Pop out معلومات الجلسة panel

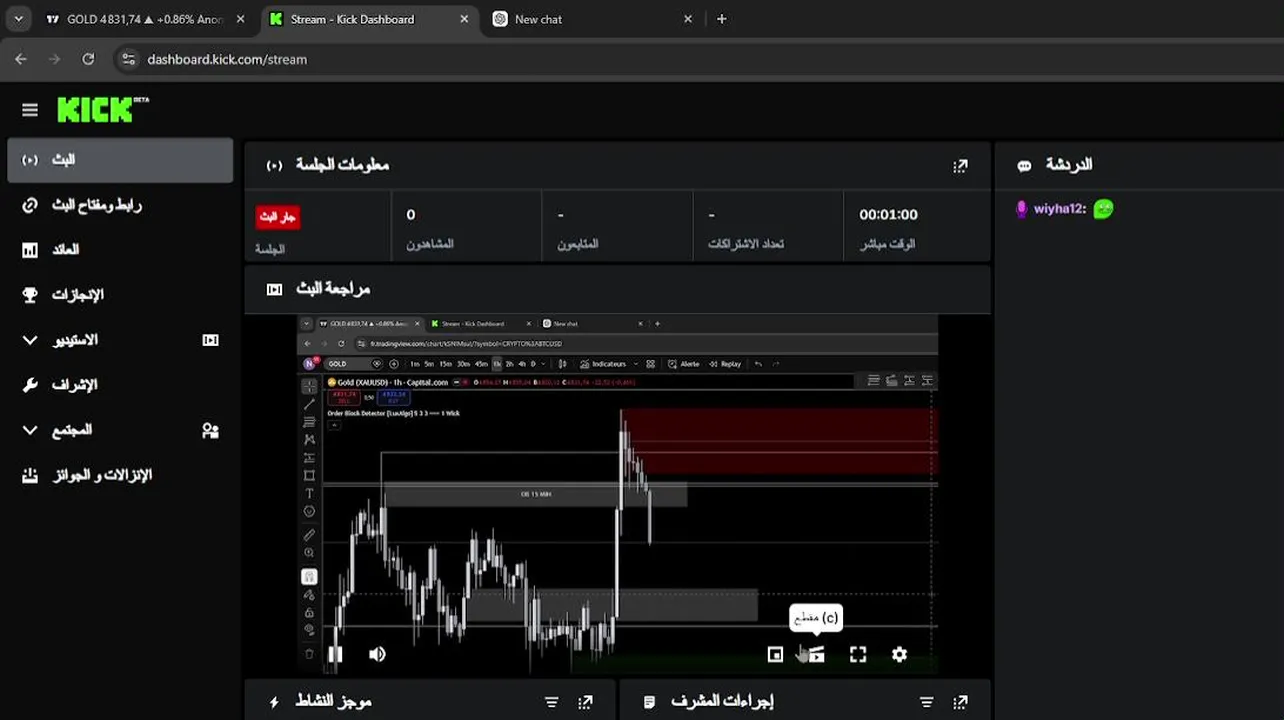[960, 166]
